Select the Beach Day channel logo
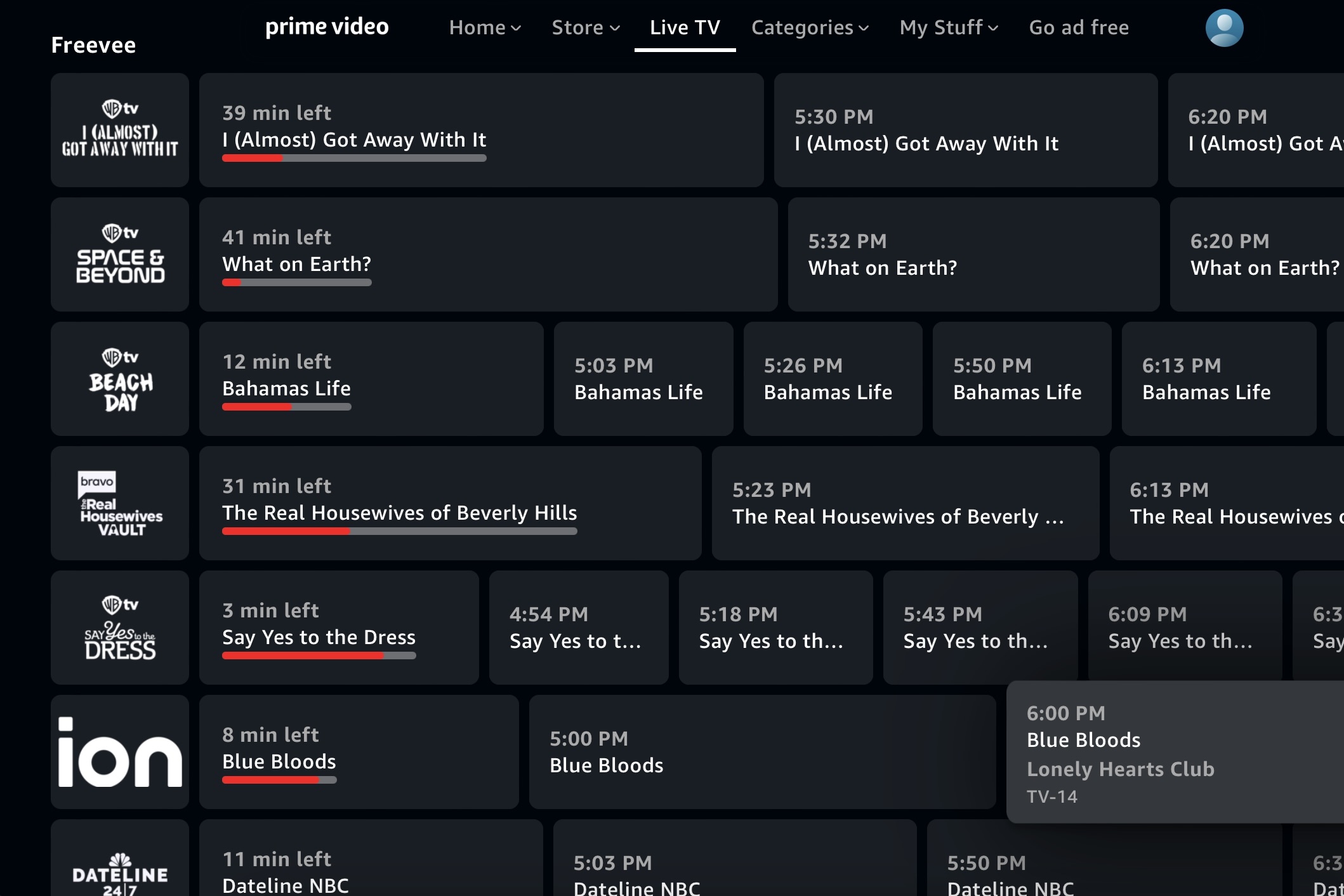This screenshot has width=1344, height=896. (120, 379)
